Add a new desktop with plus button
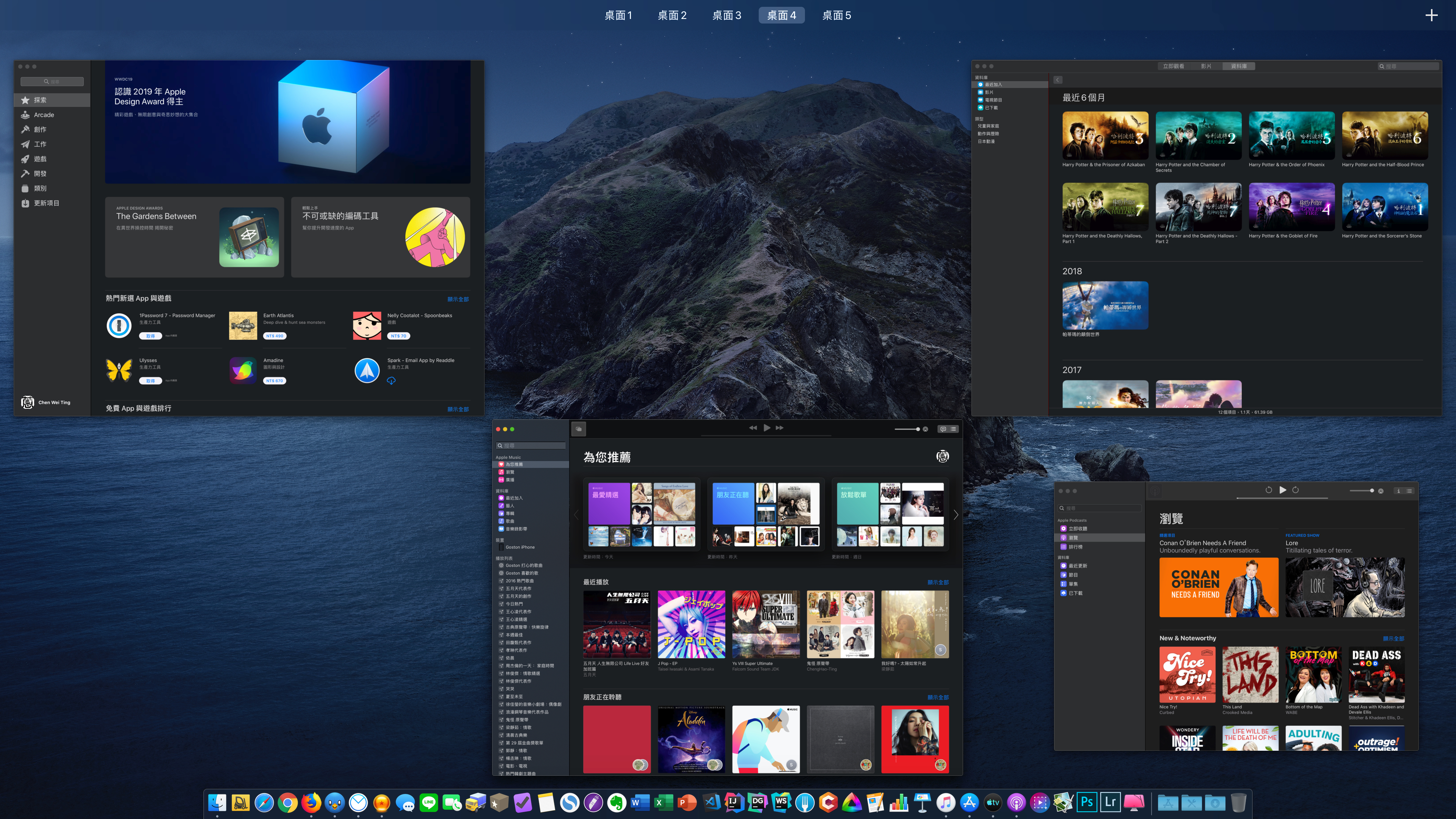The height and width of the screenshot is (819, 1456). 1431,15
